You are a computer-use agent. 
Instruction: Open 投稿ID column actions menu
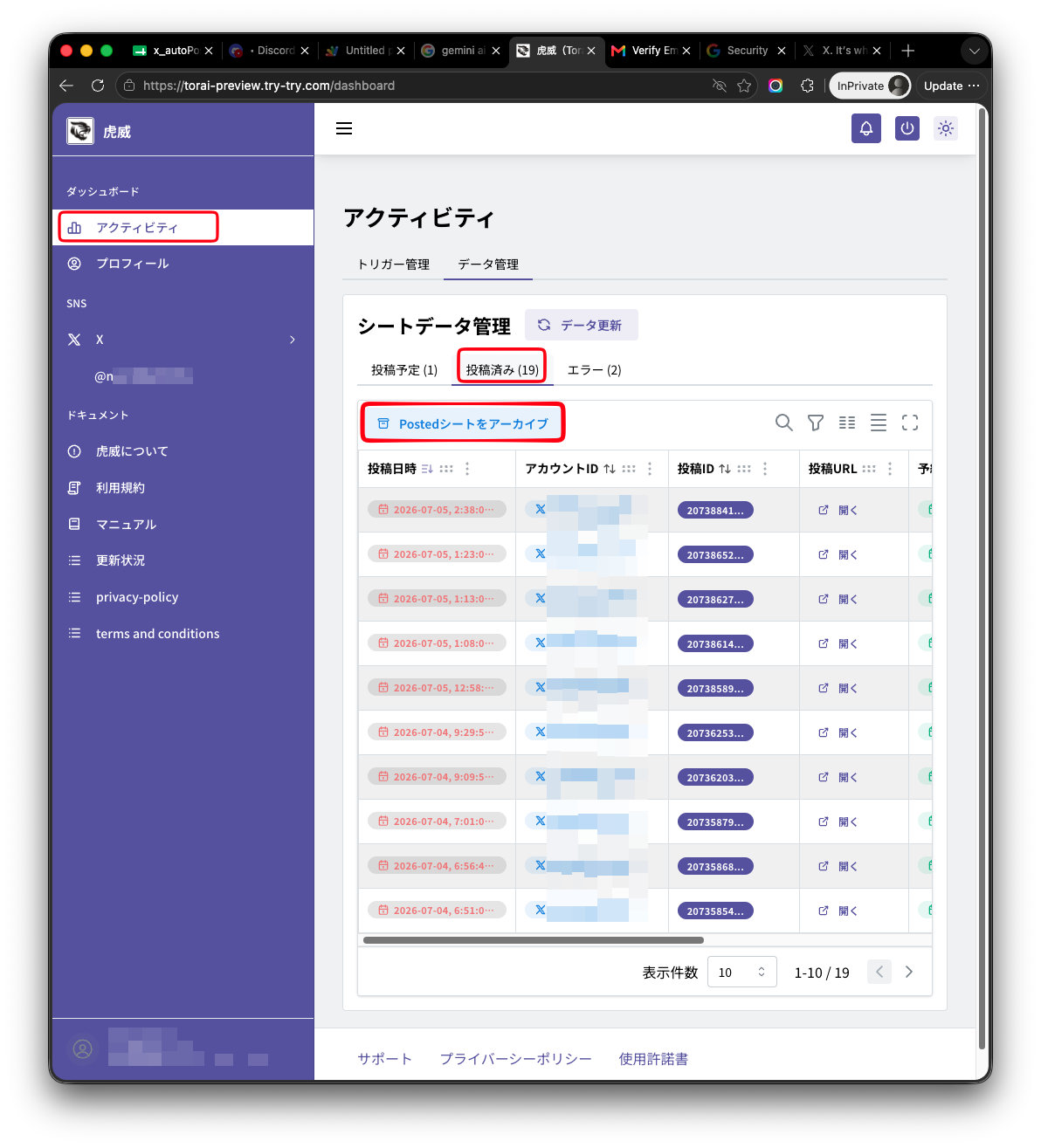coord(765,469)
